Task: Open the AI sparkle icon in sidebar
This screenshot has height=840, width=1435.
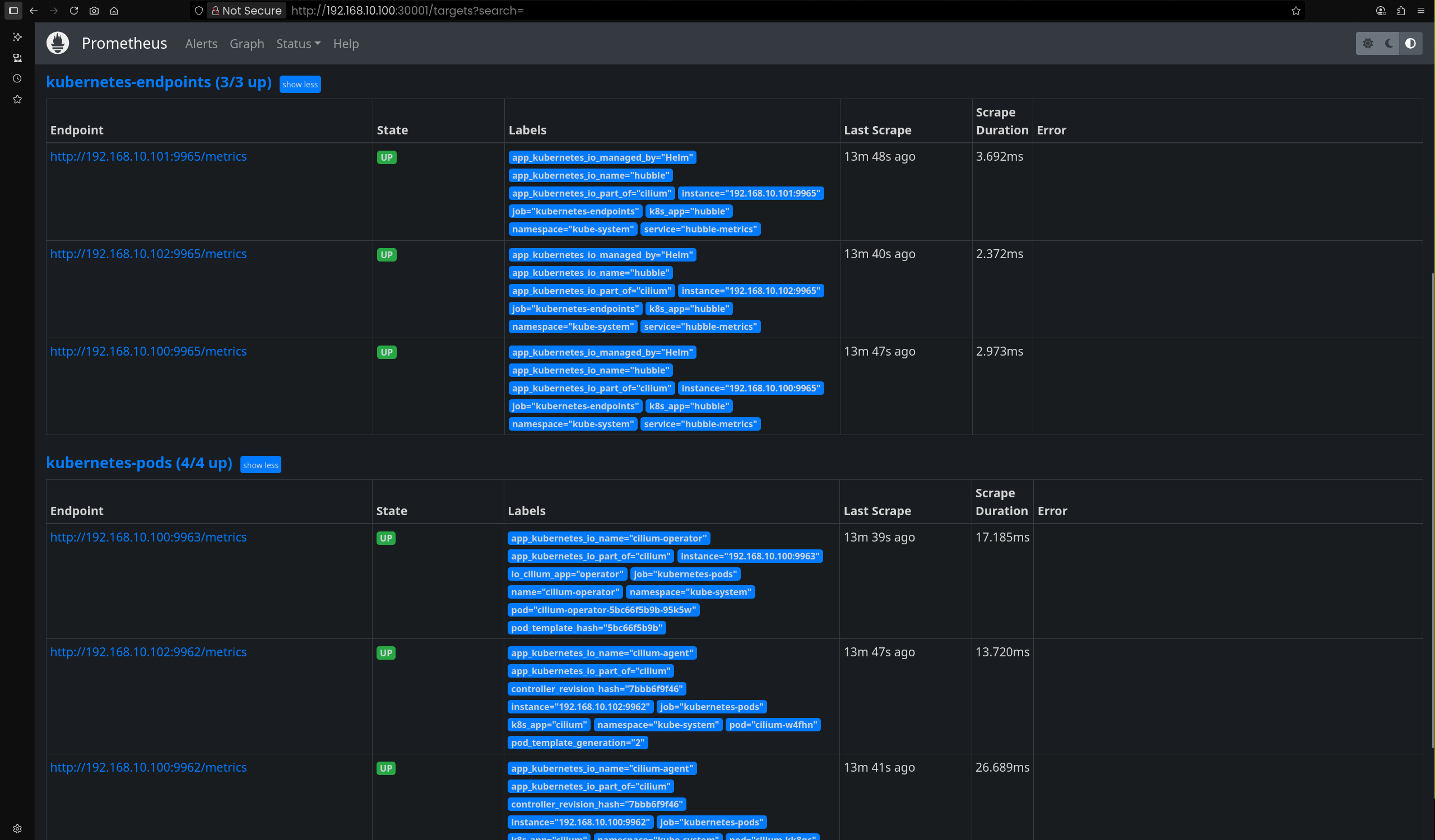Action: [17, 37]
